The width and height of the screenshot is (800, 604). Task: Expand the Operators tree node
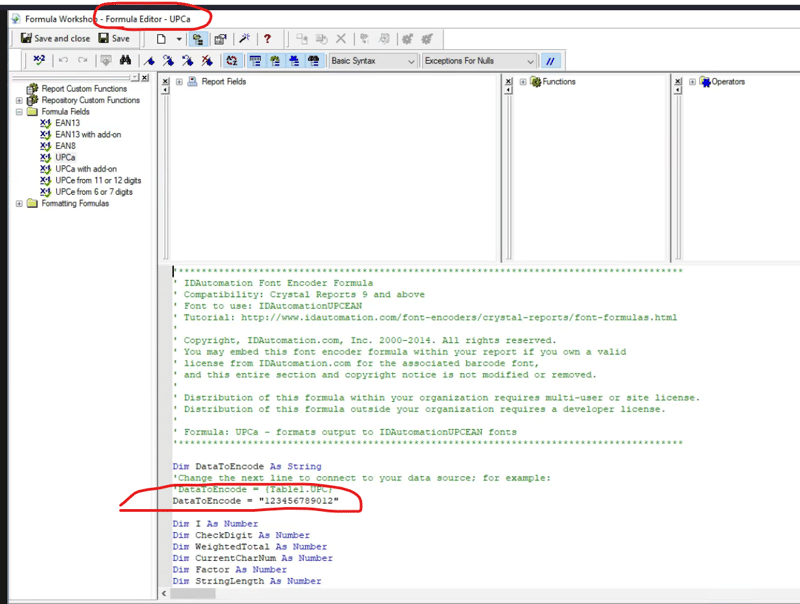(x=693, y=82)
